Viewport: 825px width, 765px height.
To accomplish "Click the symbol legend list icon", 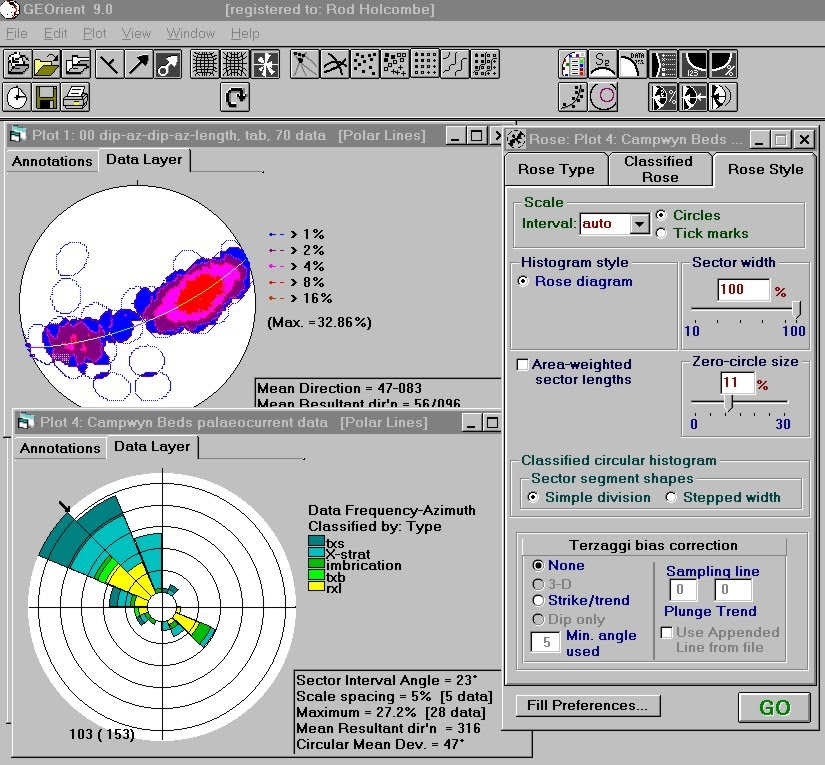I will coord(663,64).
